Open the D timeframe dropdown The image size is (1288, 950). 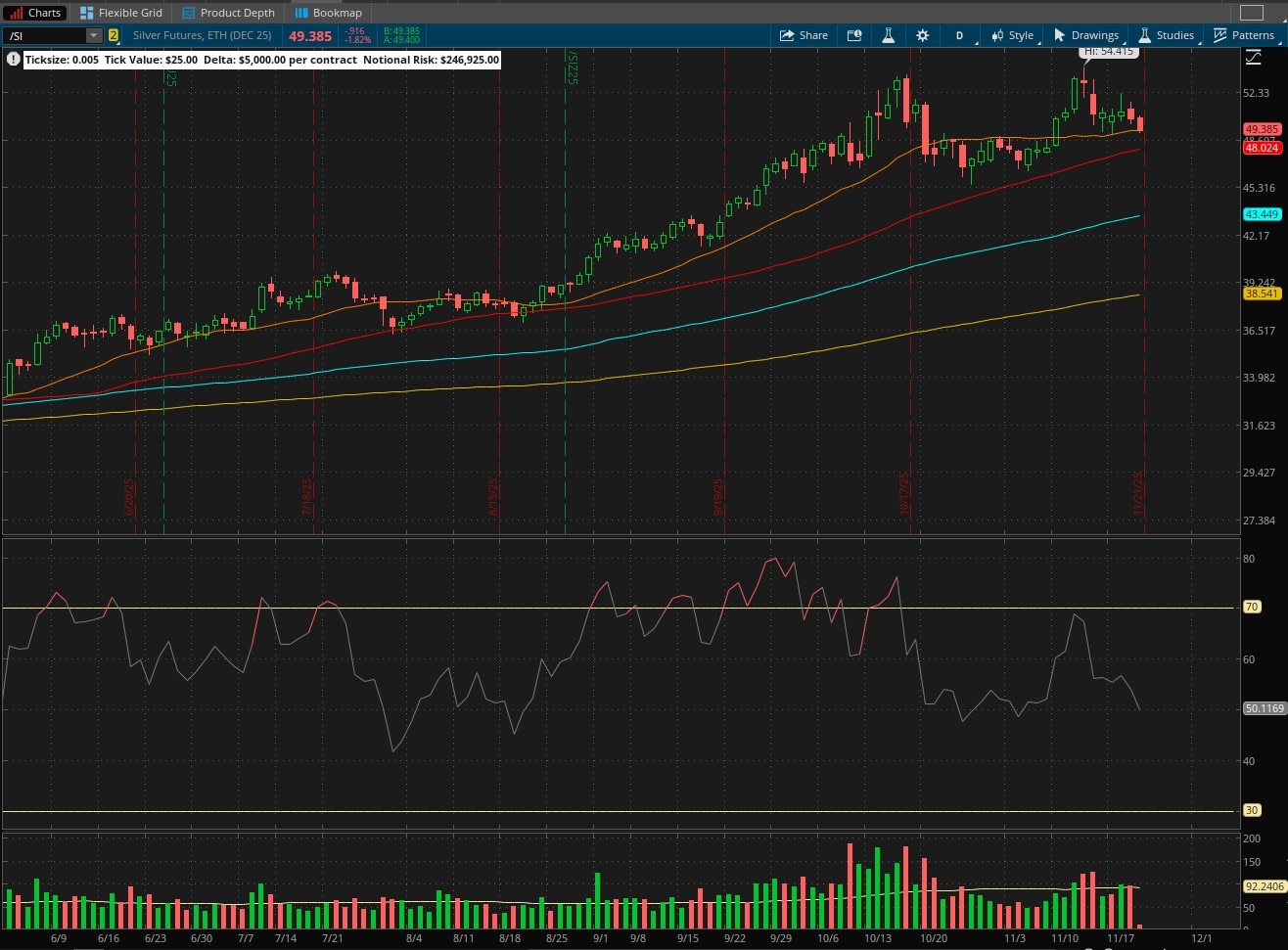[959, 35]
